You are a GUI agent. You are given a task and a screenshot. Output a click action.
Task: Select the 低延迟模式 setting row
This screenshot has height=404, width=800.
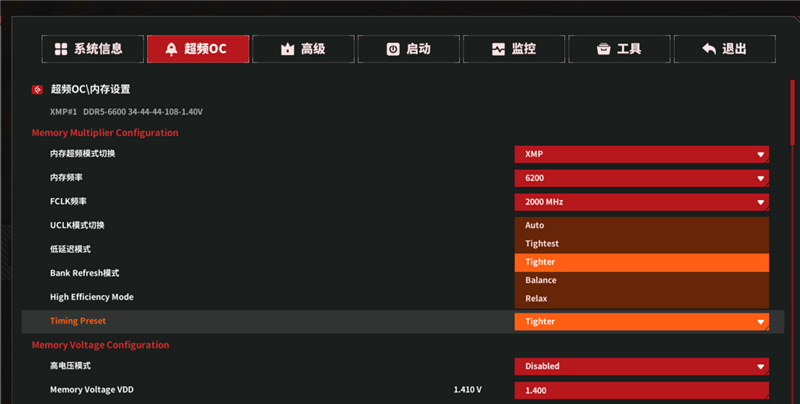(x=70, y=249)
